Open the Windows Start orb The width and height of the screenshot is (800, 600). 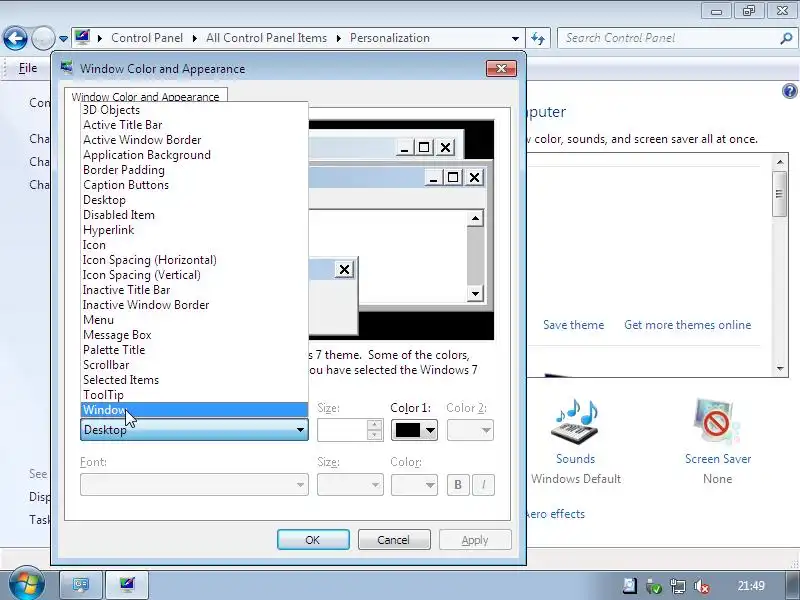[x=25, y=583]
